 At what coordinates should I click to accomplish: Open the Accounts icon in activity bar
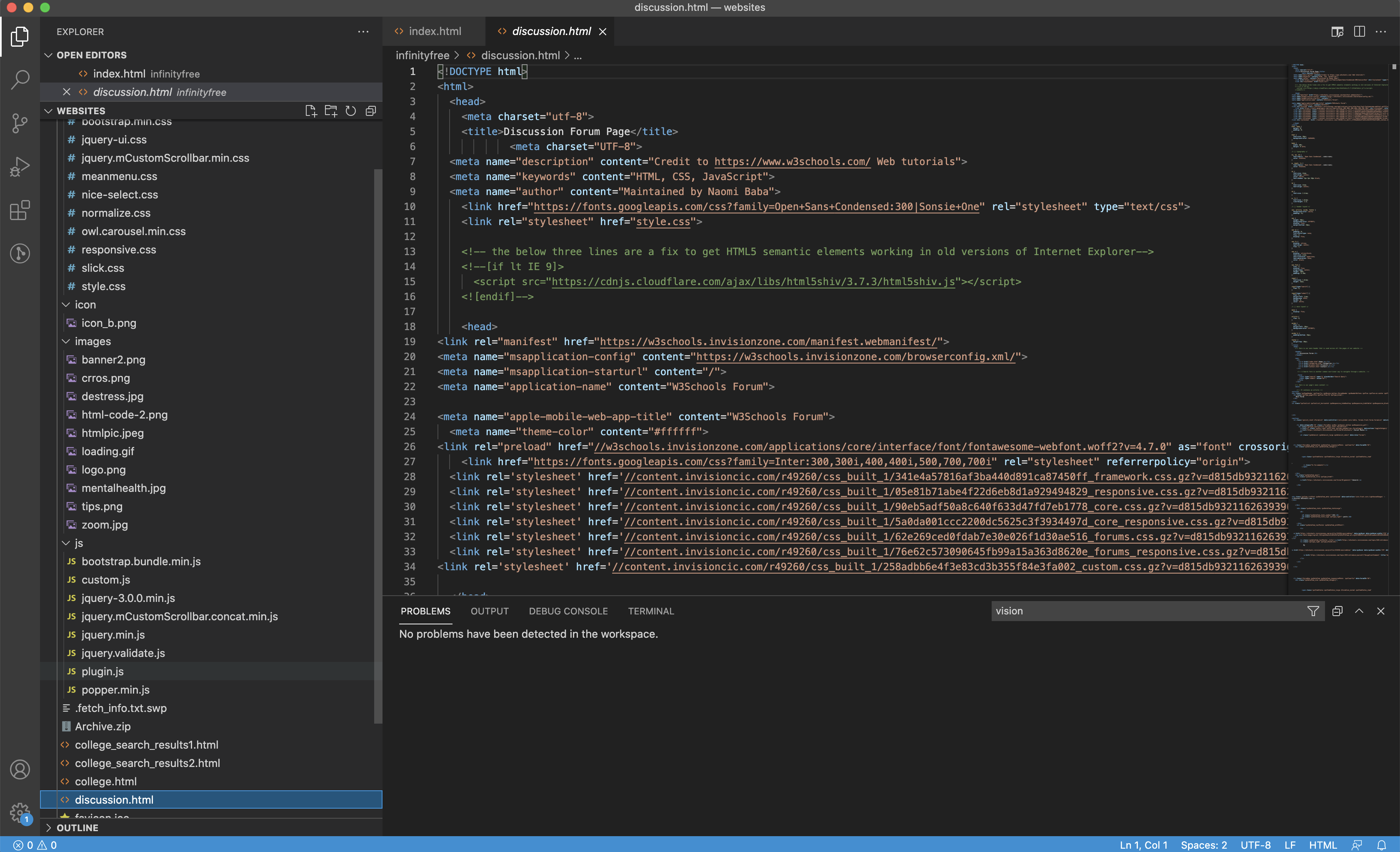pyautogui.click(x=20, y=769)
